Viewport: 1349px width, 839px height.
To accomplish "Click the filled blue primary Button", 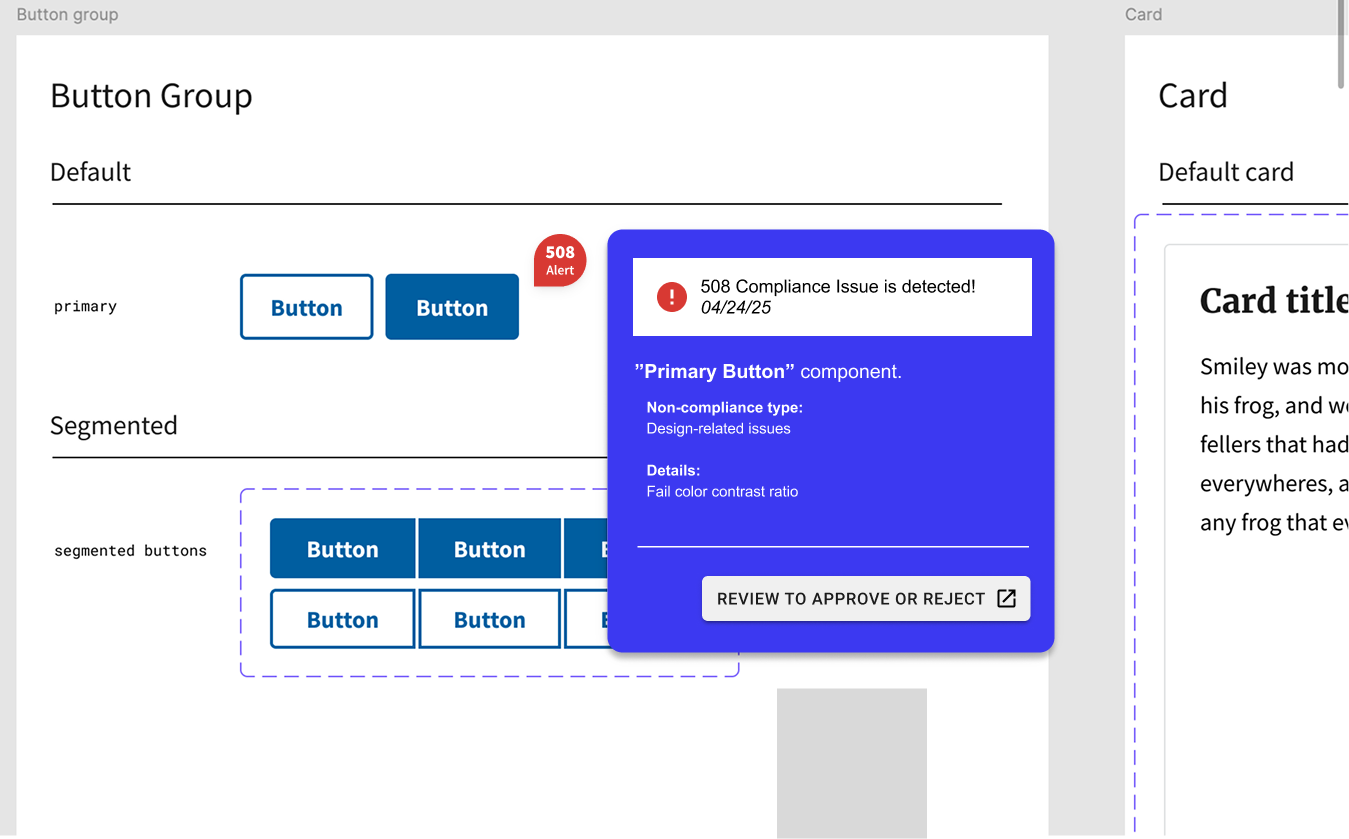I will 452,307.
